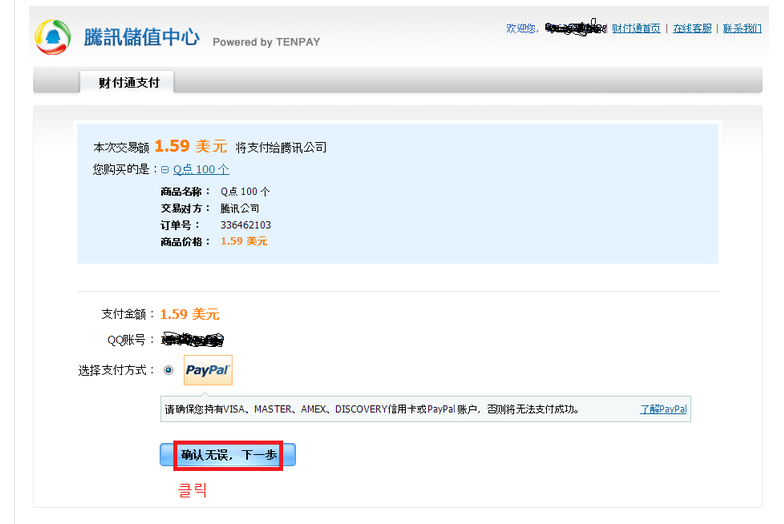Click the 交易对方 腾讯公司 value
Image resolution: width=784 pixels, height=524 pixels.
(x=240, y=208)
